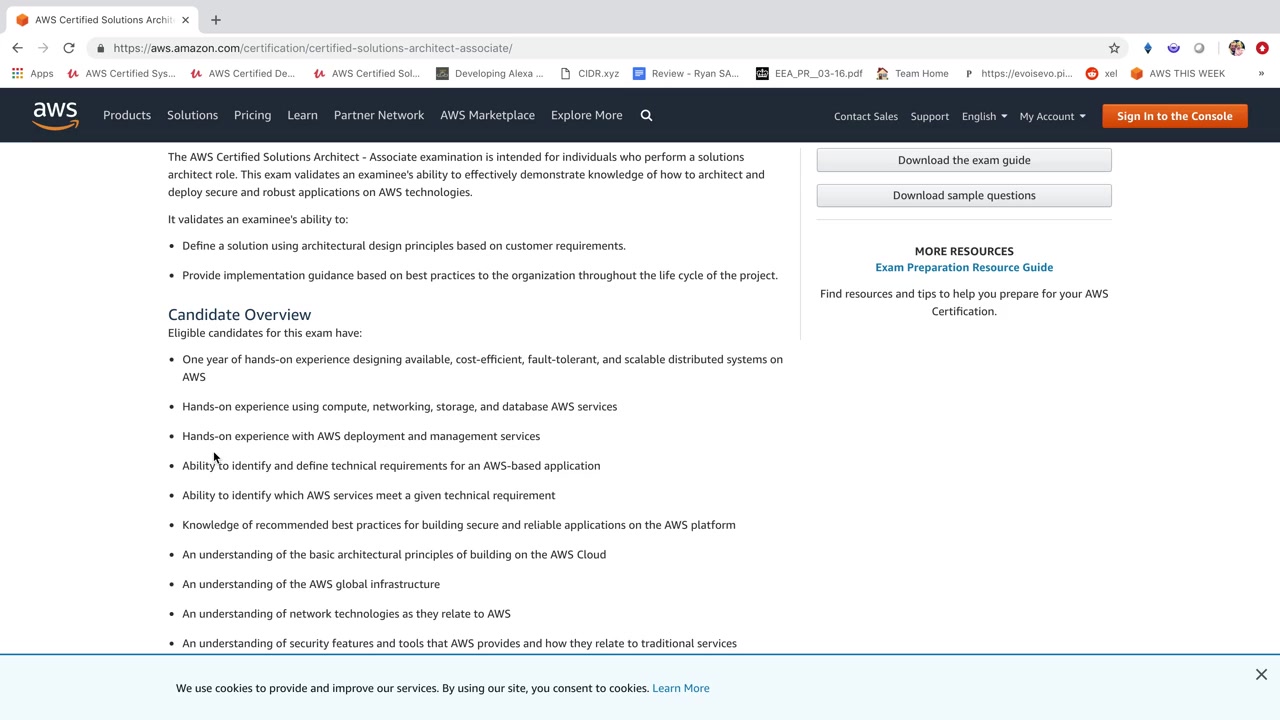This screenshot has height=720, width=1280.
Task: Go back using the browser back arrow
Action: coord(17,48)
